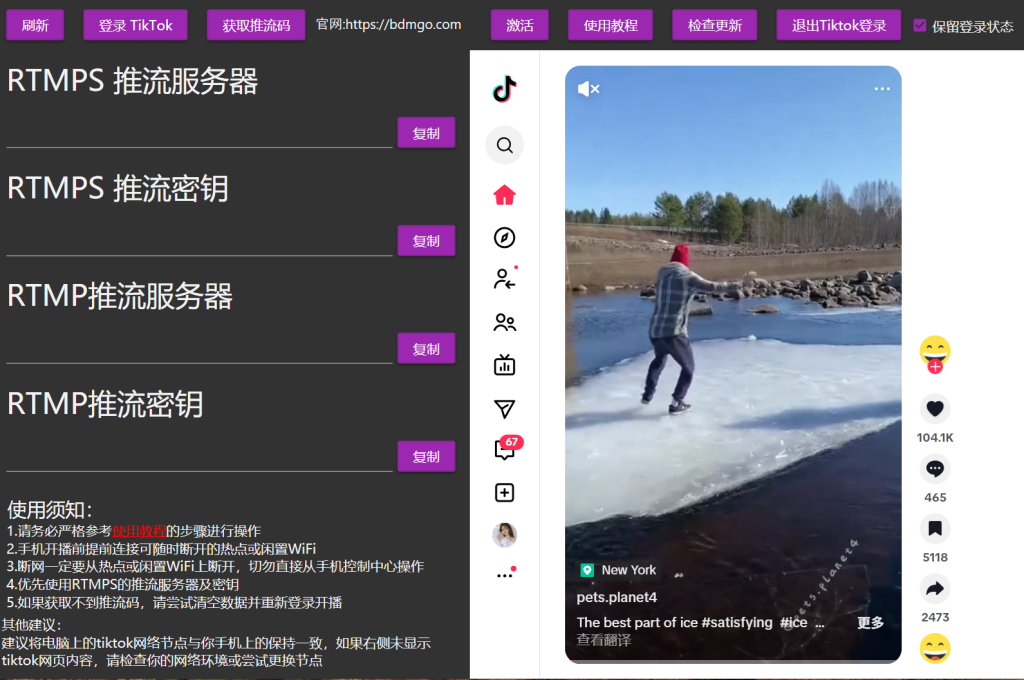Open the video three-dots options menu
1024x680 pixels.
pos(881,89)
